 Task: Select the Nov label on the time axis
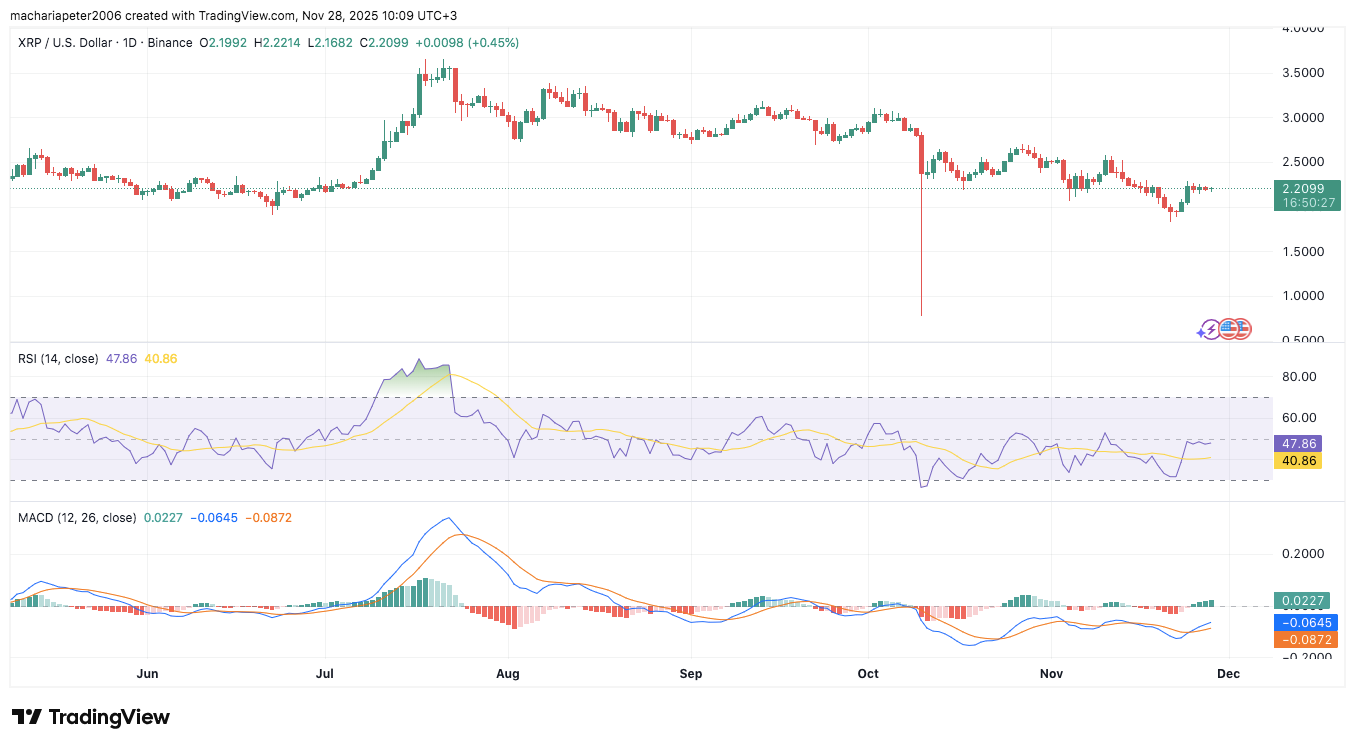(x=1051, y=674)
